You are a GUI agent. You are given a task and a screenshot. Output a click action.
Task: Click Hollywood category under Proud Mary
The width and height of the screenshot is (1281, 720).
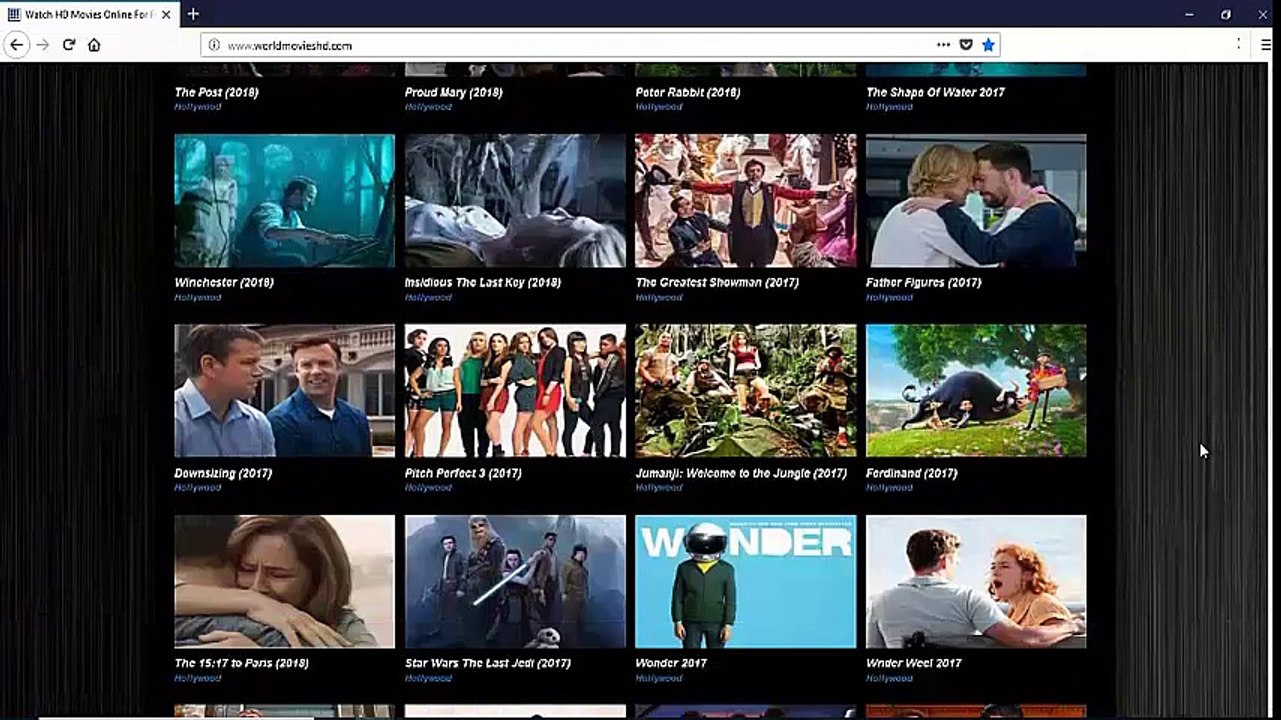428,107
